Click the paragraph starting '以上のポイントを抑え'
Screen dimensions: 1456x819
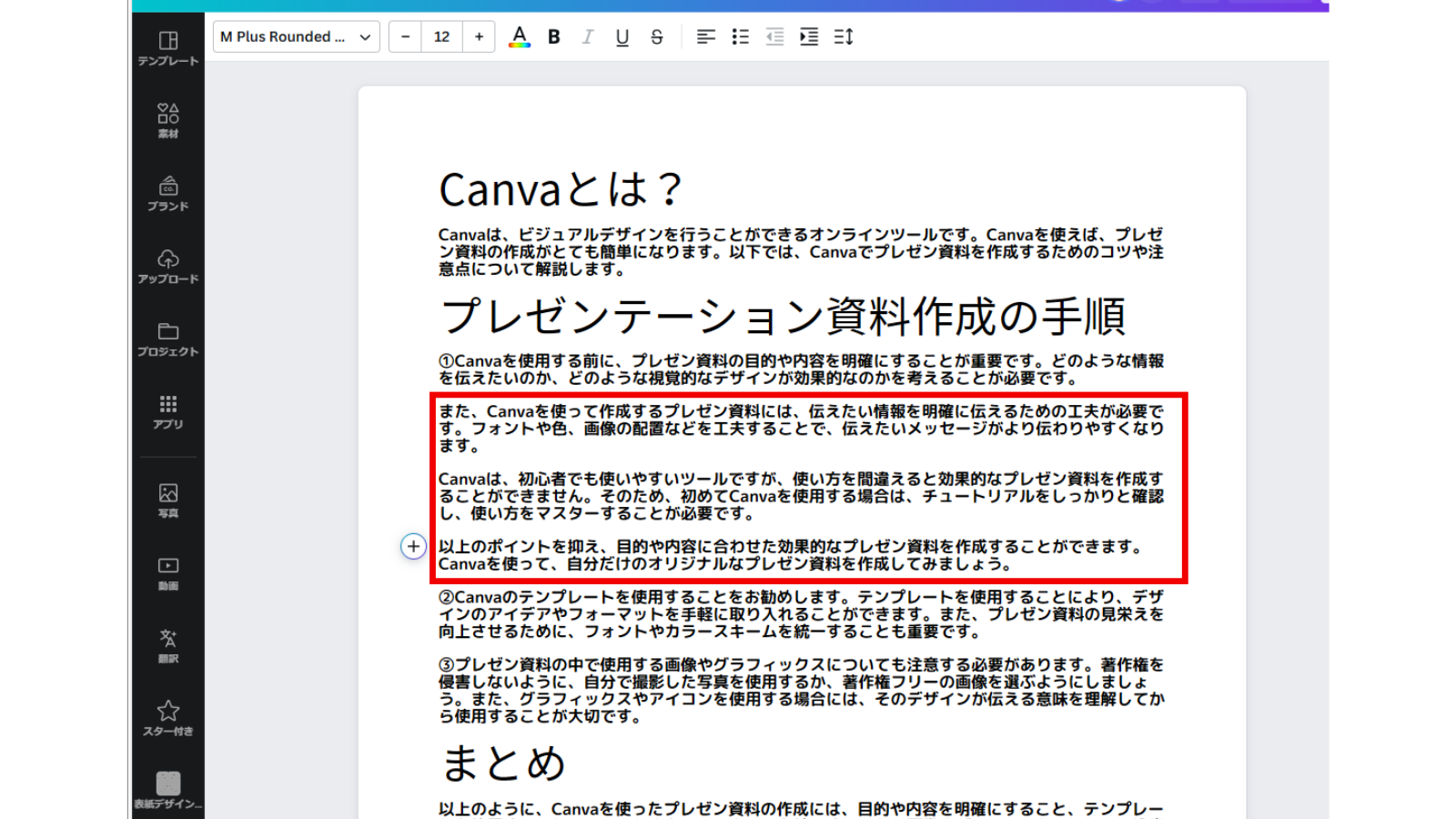click(790, 555)
